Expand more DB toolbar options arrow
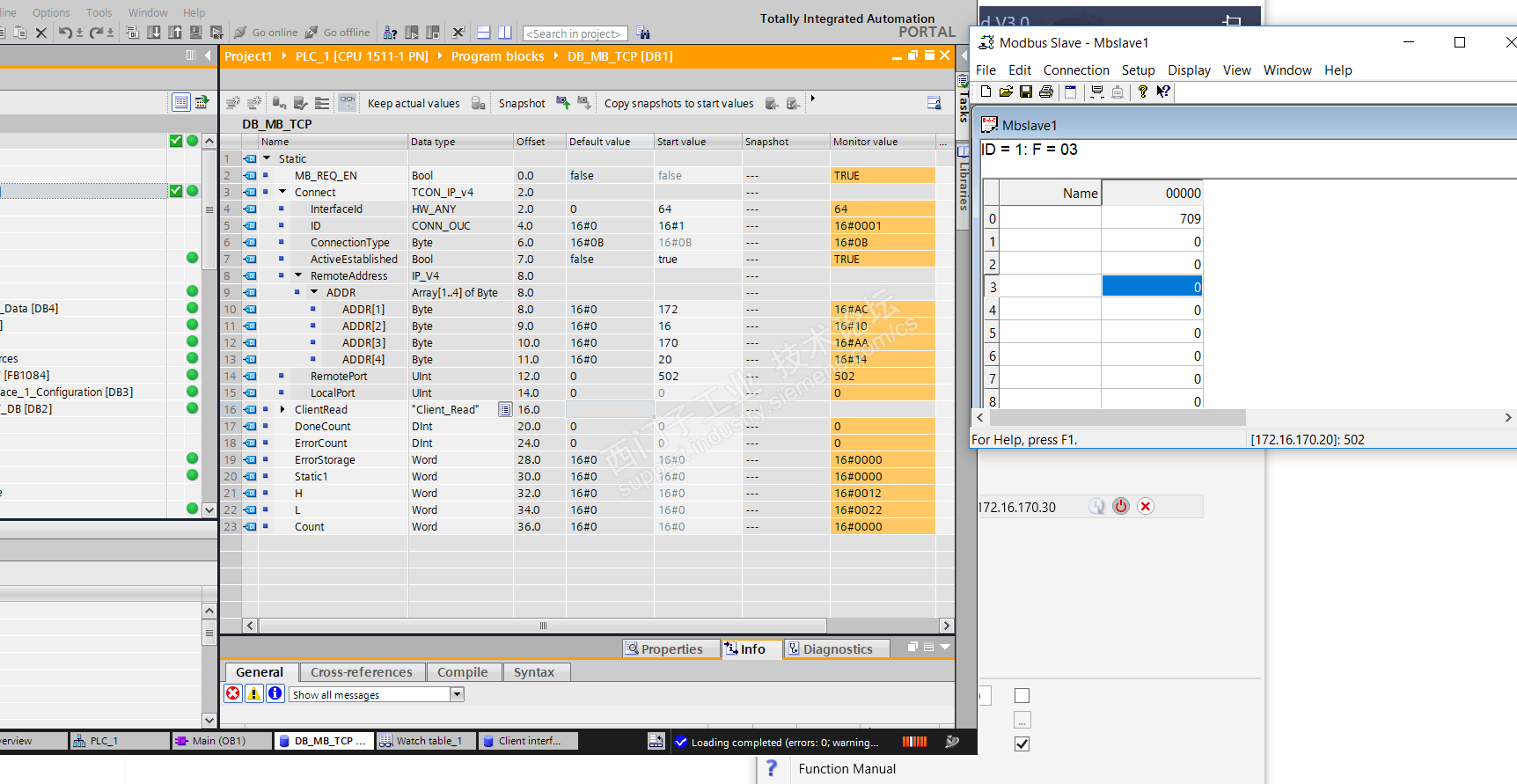The height and width of the screenshot is (784, 1517). pos(812,99)
